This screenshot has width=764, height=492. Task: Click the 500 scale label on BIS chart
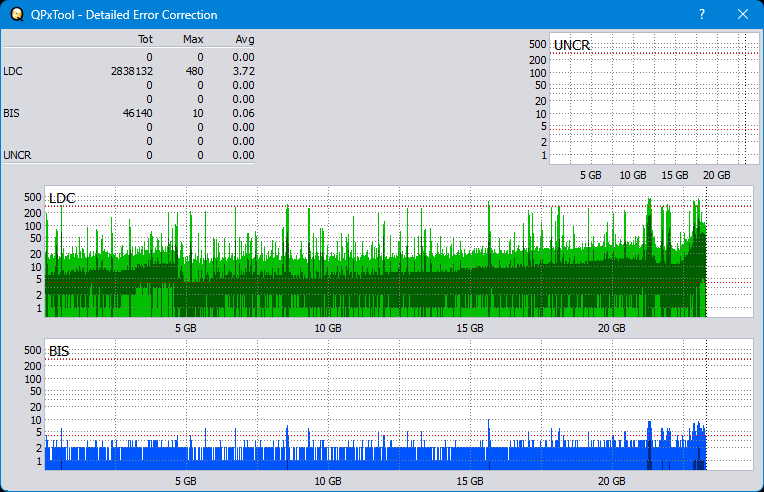tap(33, 350)
